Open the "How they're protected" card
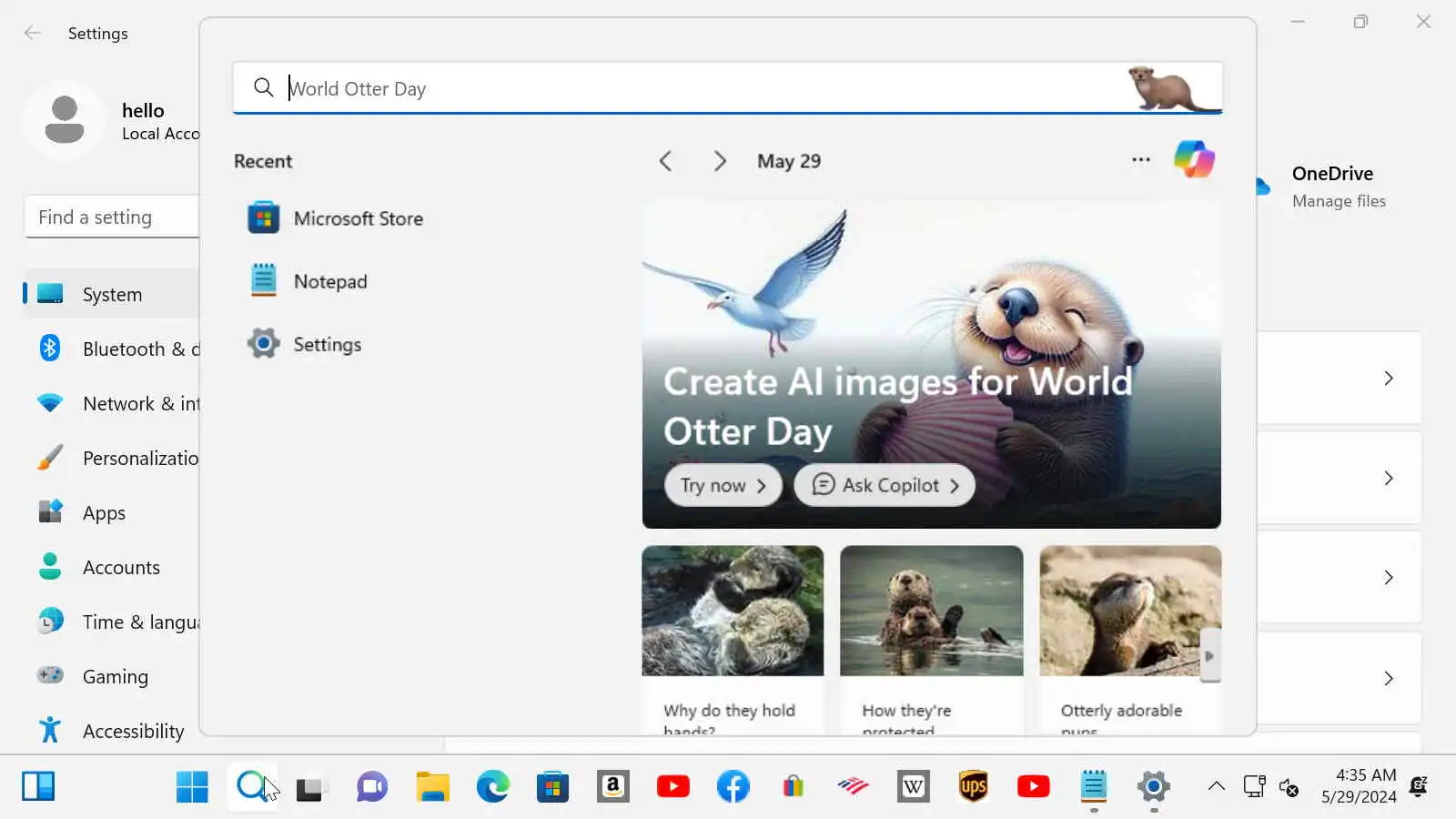 [931, 640]
